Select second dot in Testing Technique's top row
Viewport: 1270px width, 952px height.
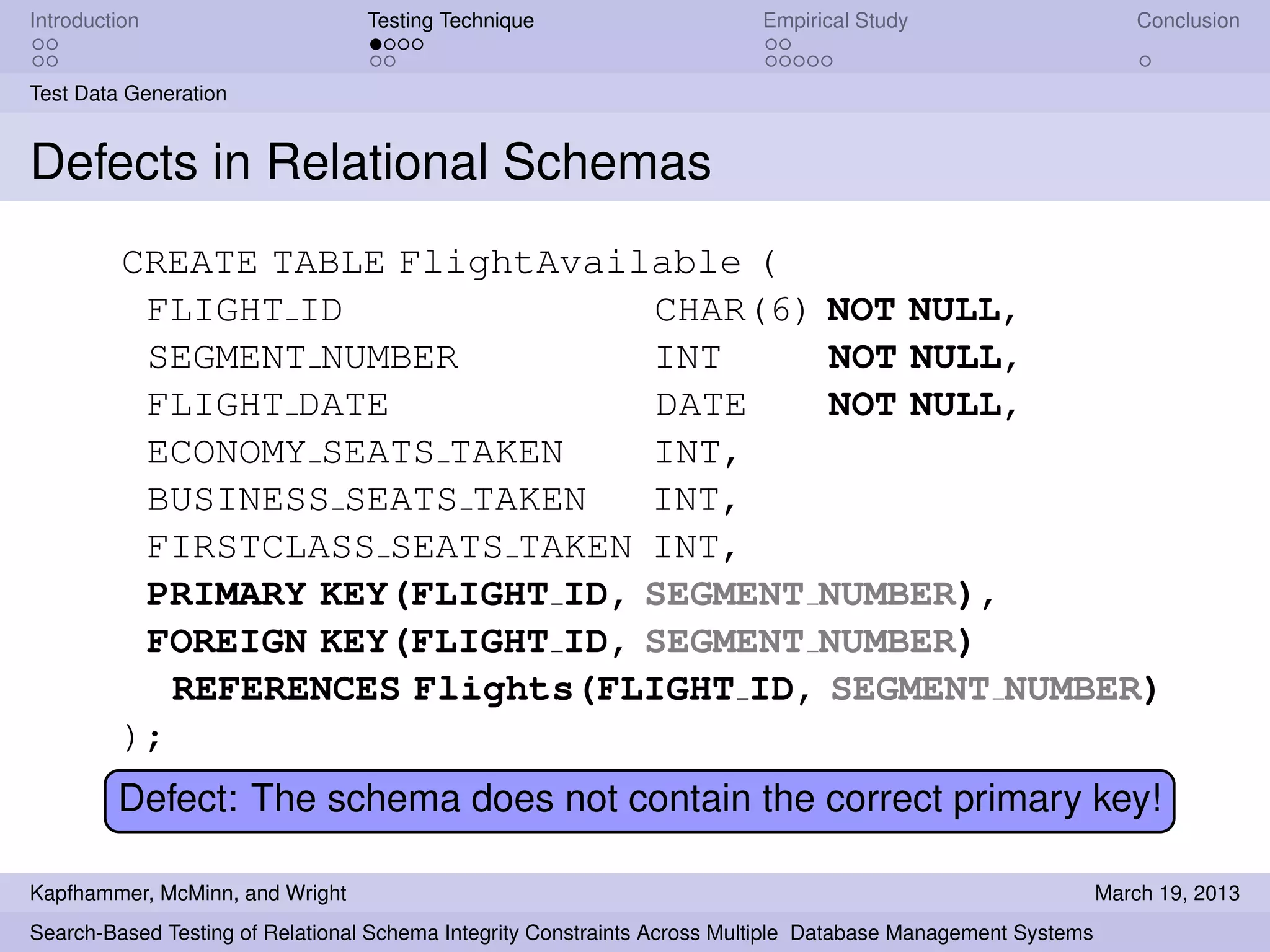(389, 45)
